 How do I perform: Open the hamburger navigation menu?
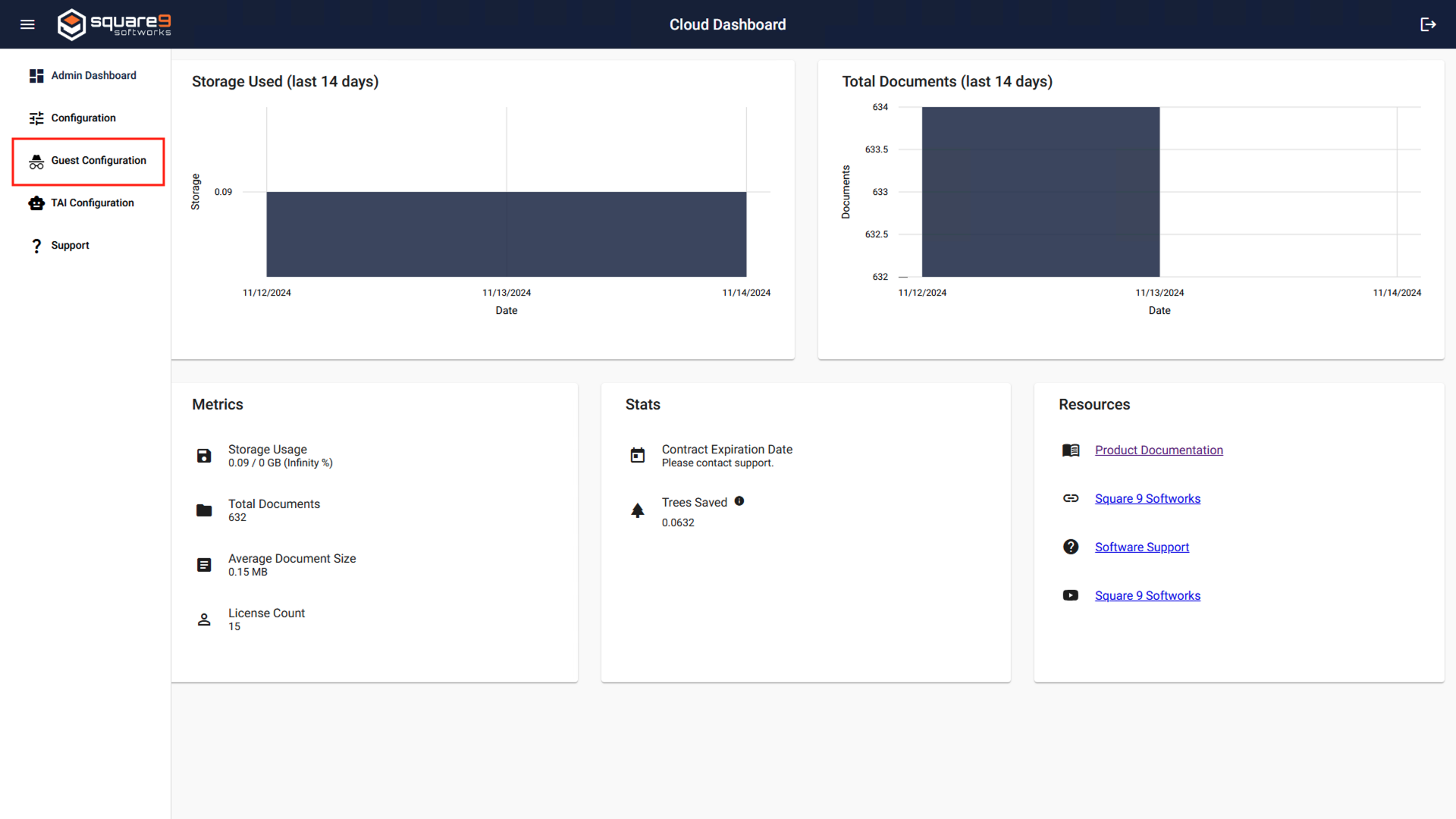point(27,24)
